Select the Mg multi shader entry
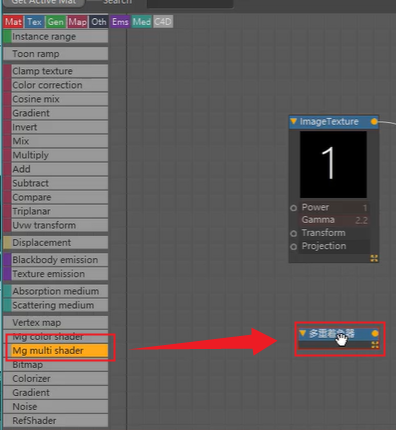396x430 pixels. [56, 351]
